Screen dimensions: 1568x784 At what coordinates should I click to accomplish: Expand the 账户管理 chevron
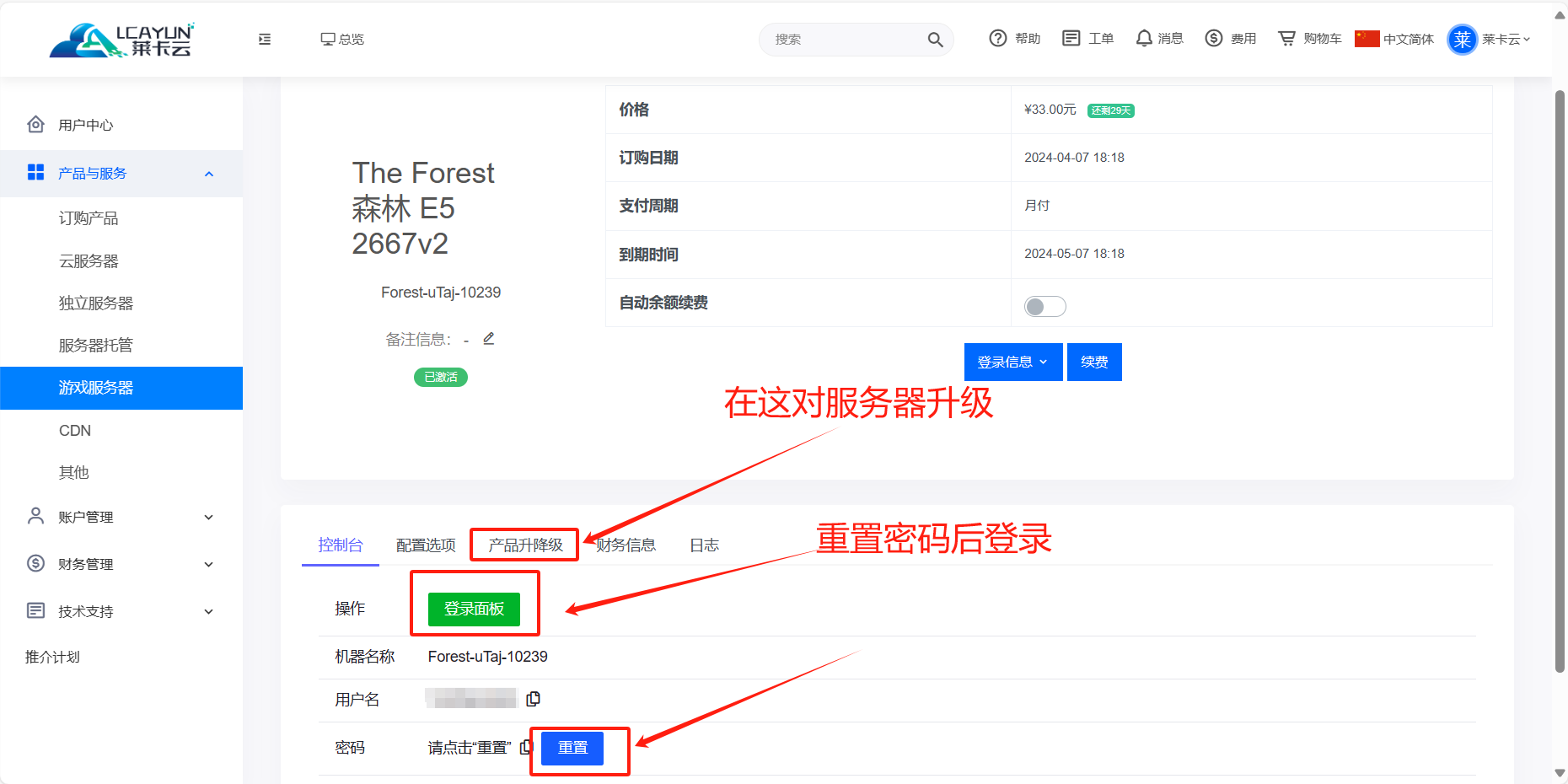pyautogui.click(x=209, y=518)
